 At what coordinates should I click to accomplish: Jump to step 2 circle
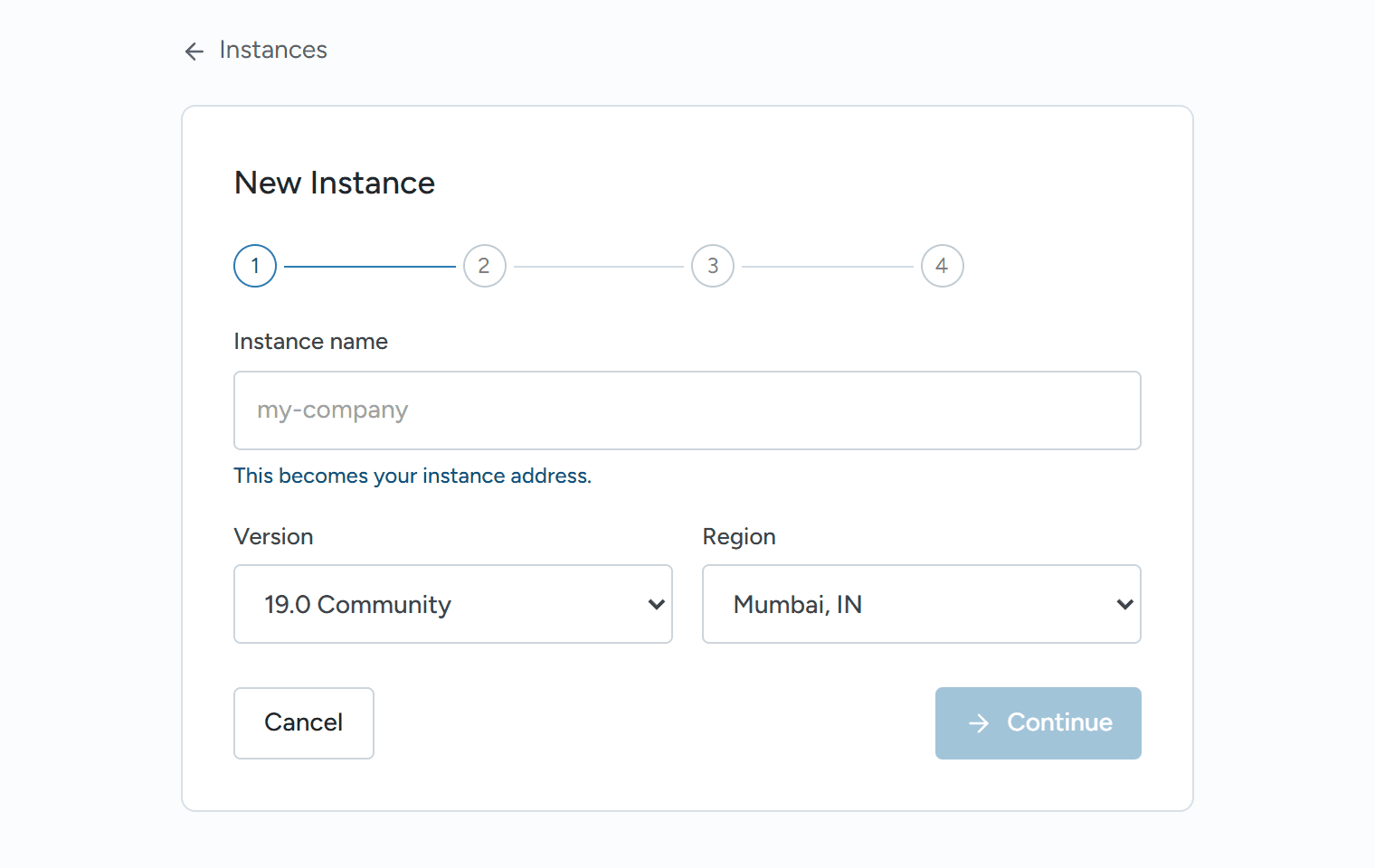point(485,266)
